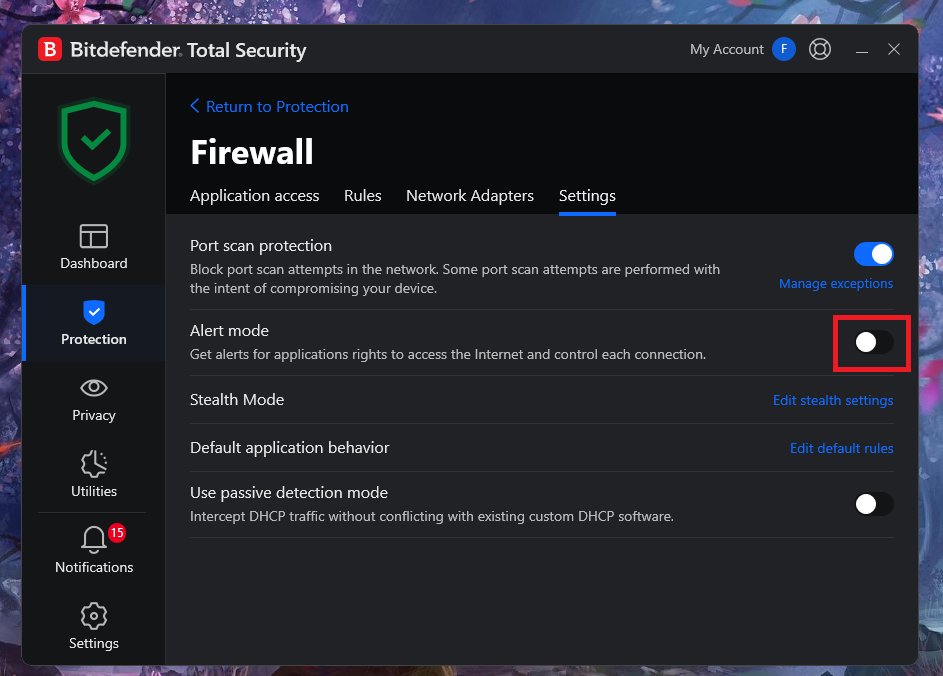
Task: Click the green shield status icon
Action: [94, 141]
